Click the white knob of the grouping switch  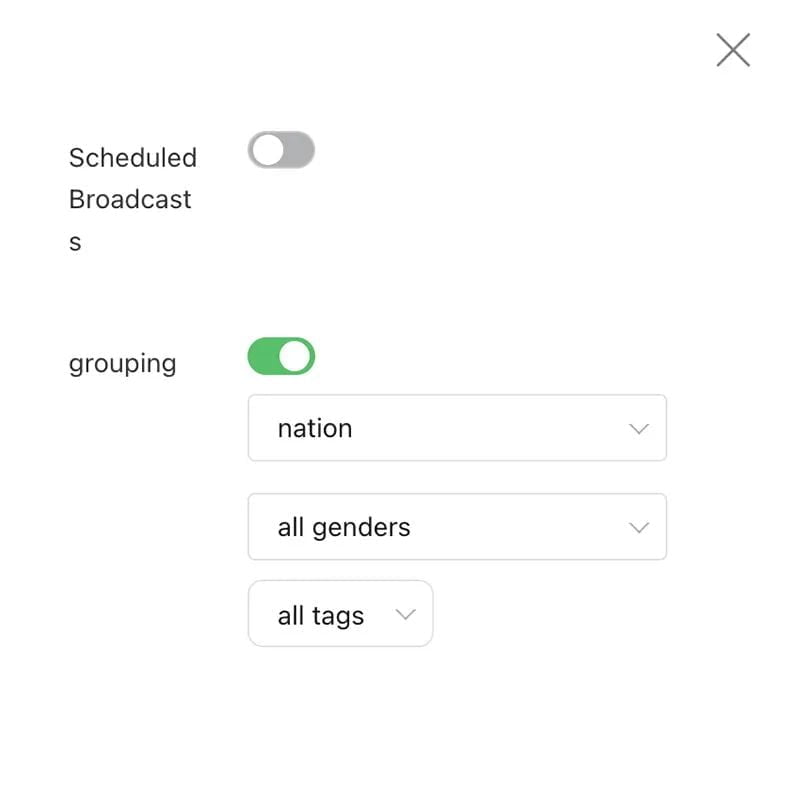click(x=295, y=356)
